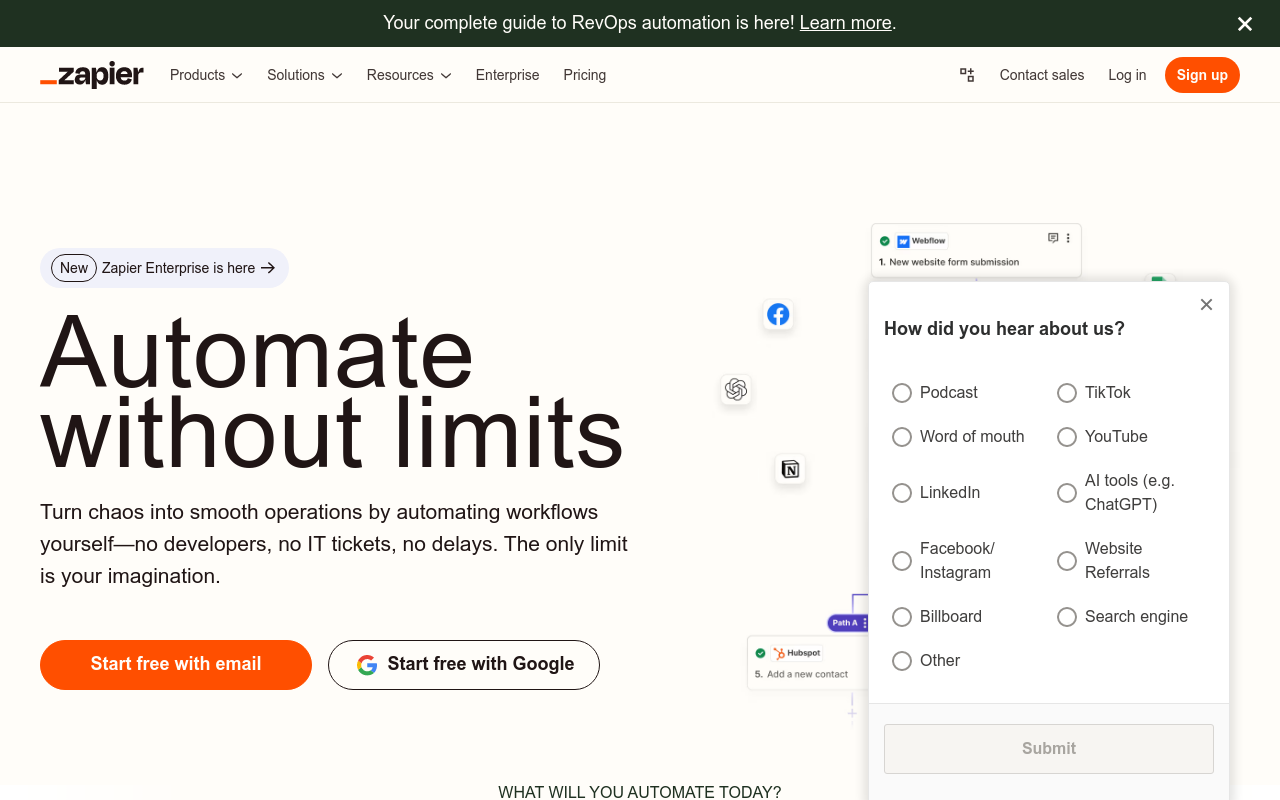Open the Pricing page
The width and height of the screenshot is (1280, 800).
(585, 75)
